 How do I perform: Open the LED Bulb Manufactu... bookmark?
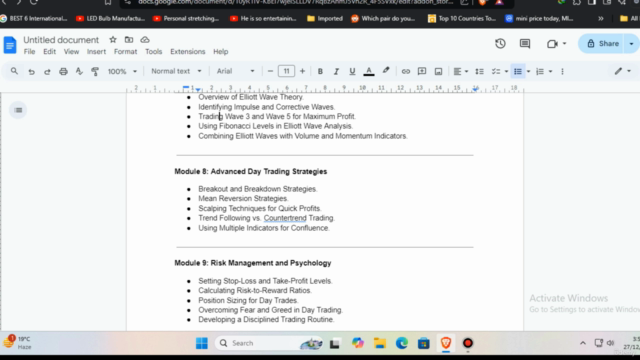(111, 18)
